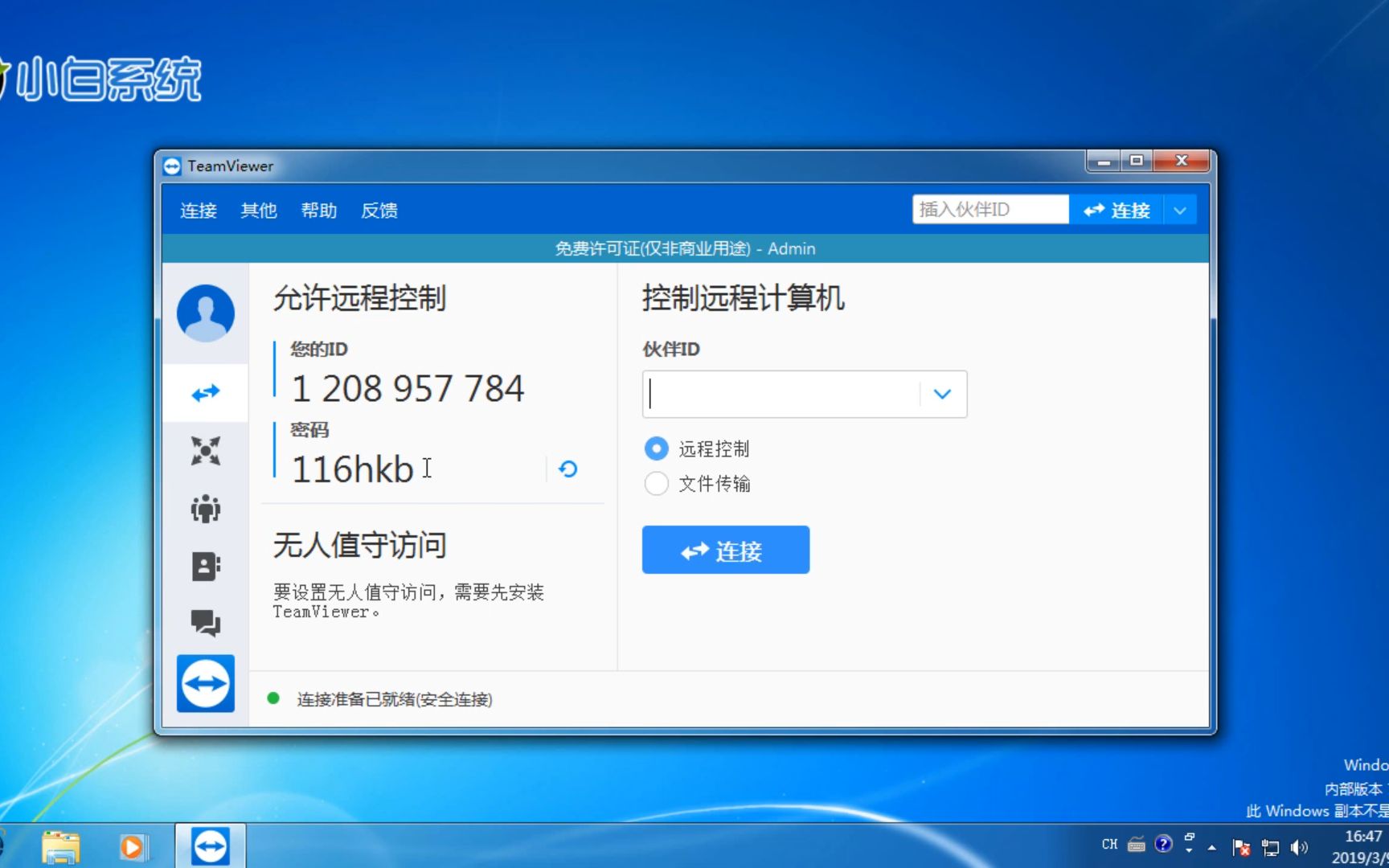Screen dimensions: 1389x868
Task: Open the 伙伴ID history dropdown arrow
Action: [x=941, y=394]
